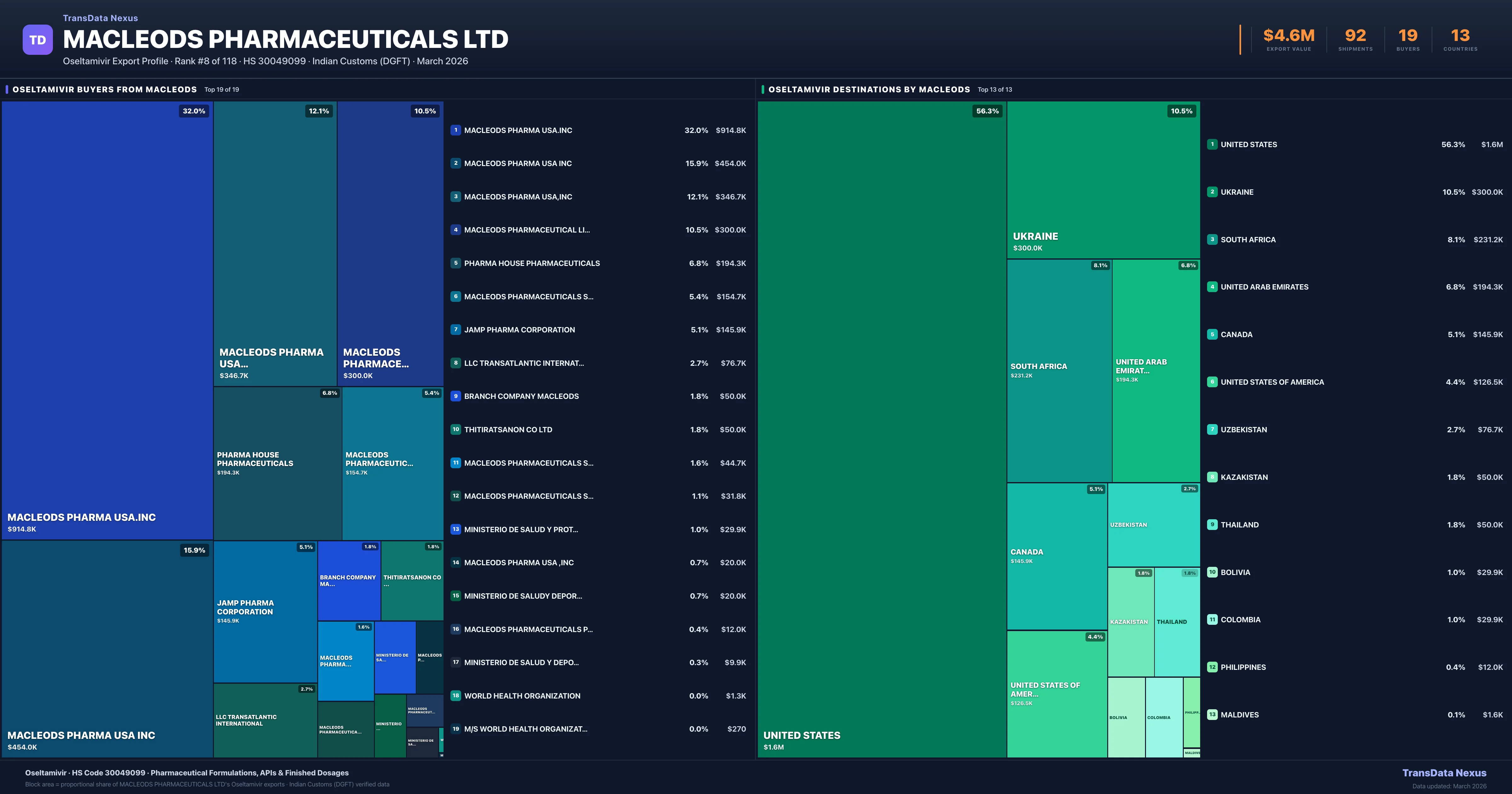
Task: Click the Oseltamivir Destinations By Macleods heading
Action: coord(869,89)
